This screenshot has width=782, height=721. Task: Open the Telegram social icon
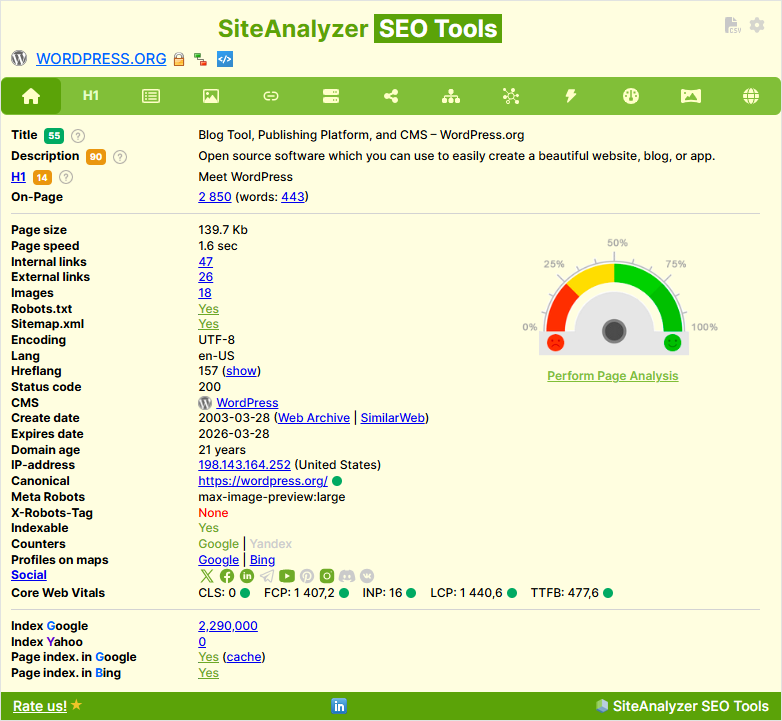click(x=267, y=576)
